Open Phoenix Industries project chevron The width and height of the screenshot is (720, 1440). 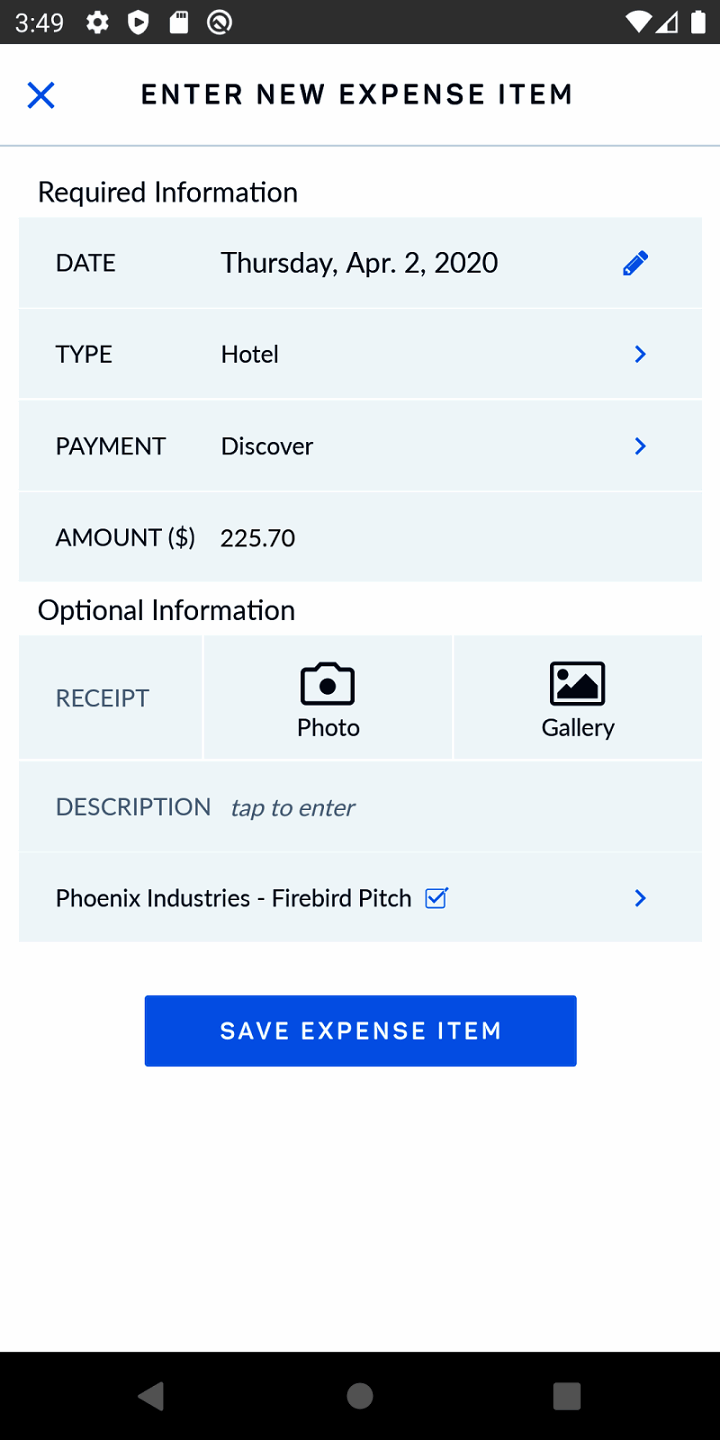pos(641,898)
